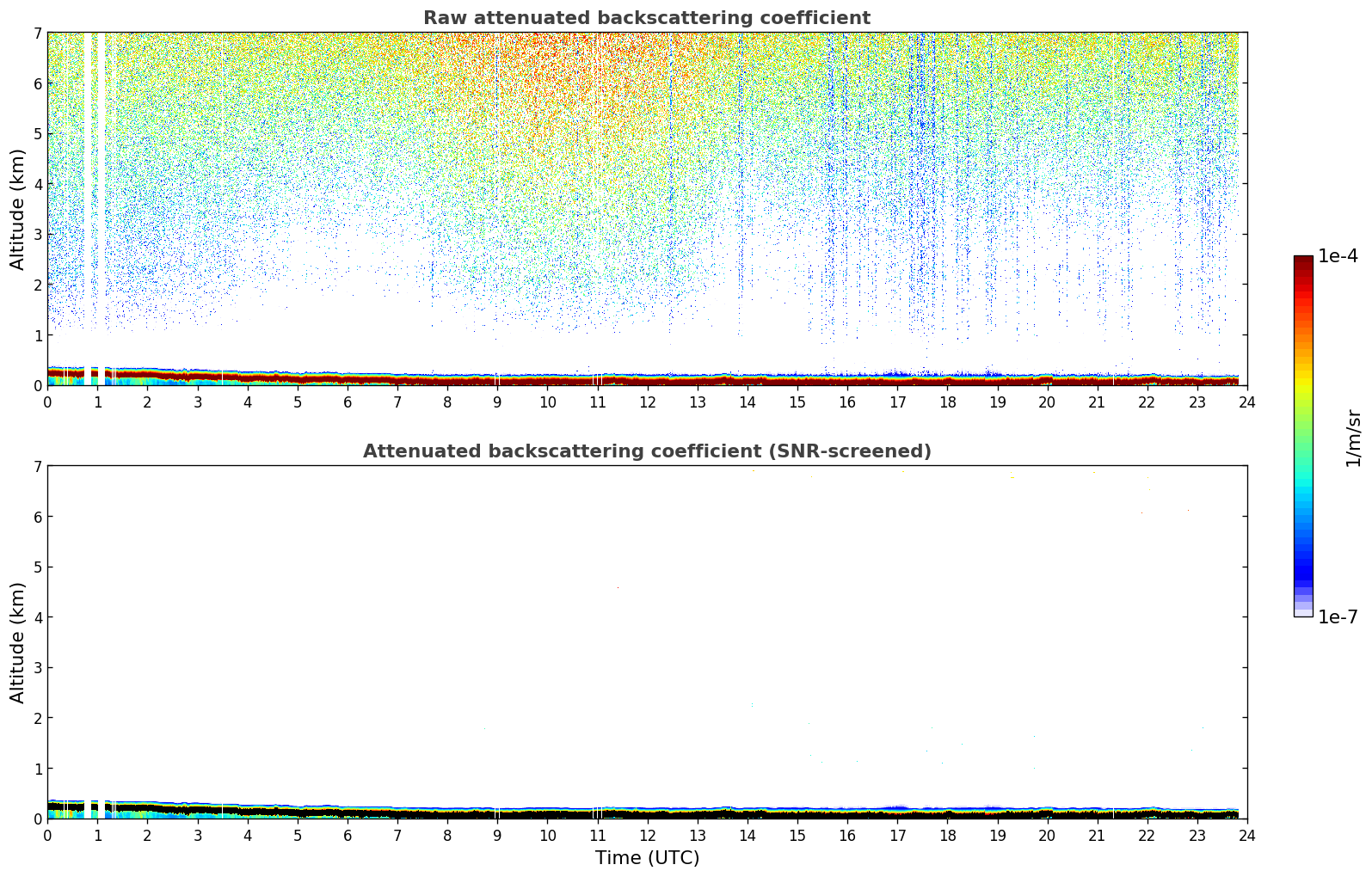The height and width of the screenshot is (877, 1372).
Task: Click the top plot x-axis tick '24'
Action: [1247, 402]
